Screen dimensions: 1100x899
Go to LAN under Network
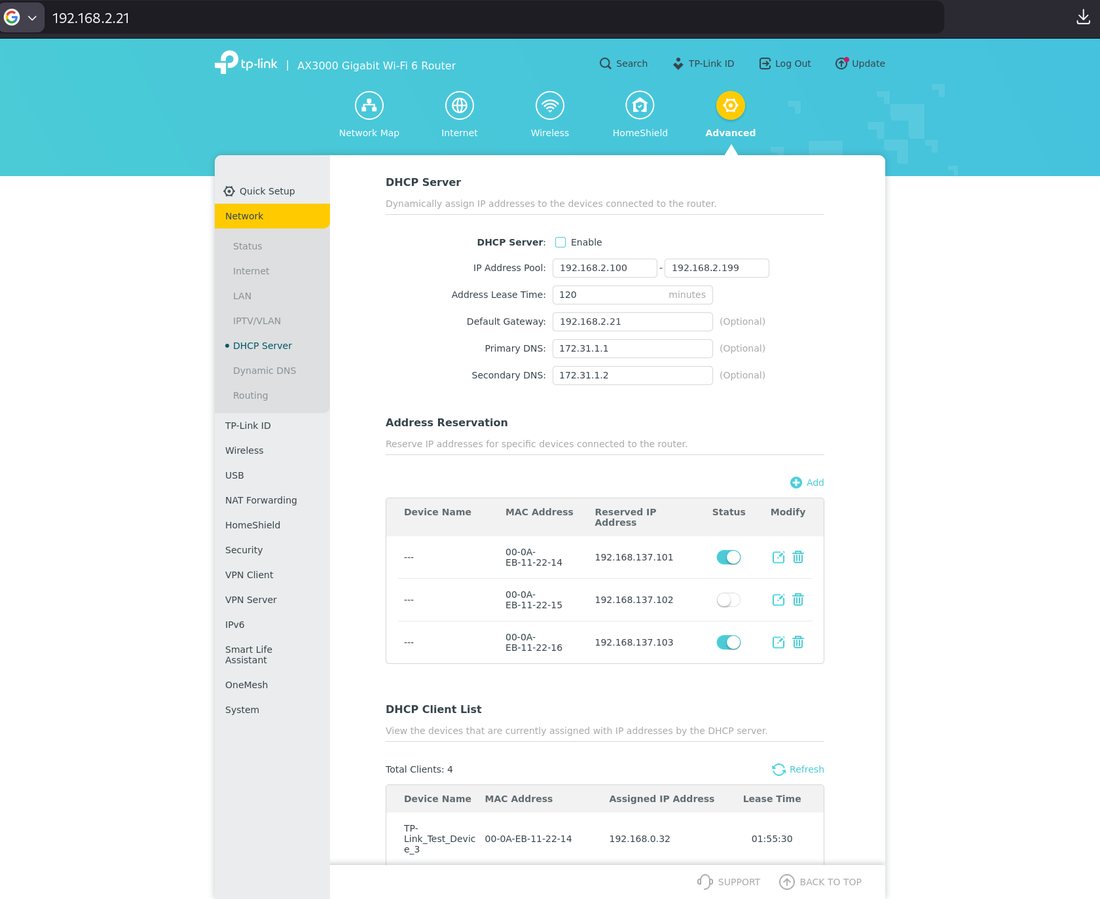(242, 296)
